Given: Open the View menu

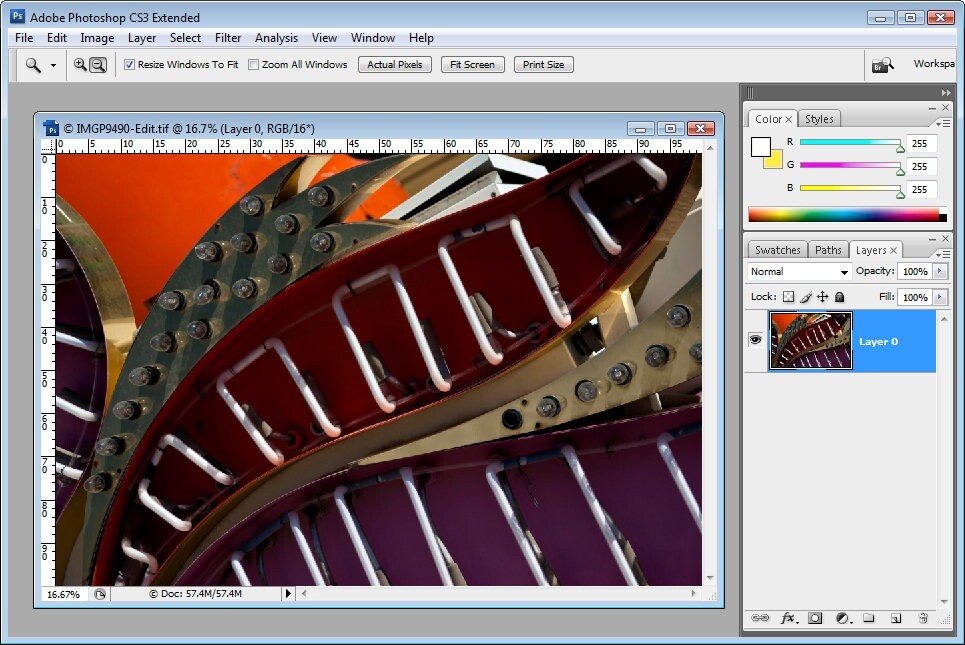Looking at the screenshot, I should tap(324, 38).
